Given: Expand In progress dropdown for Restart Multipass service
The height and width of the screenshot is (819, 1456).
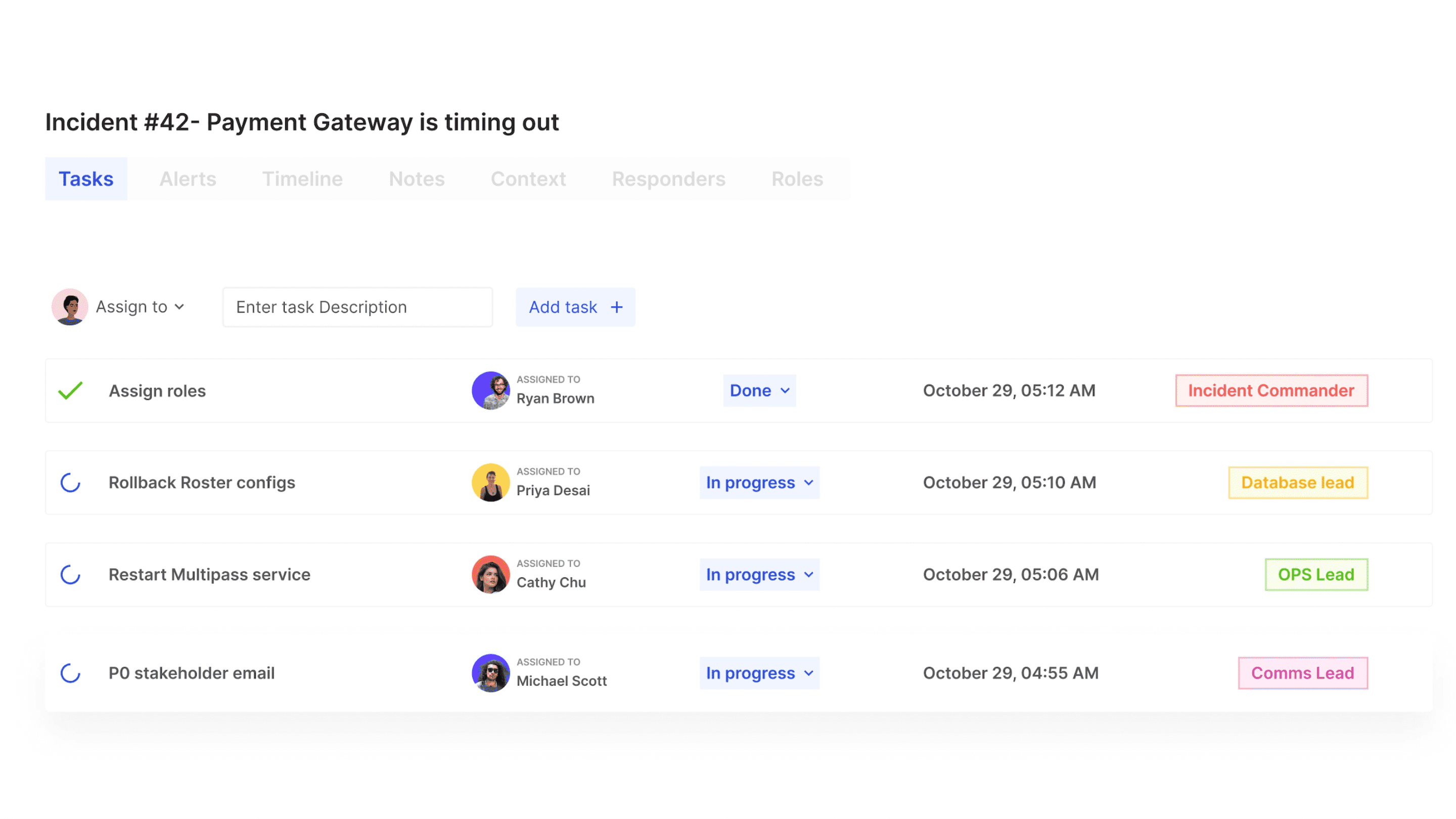Looking at the screenshot, I should (x=759, y=575).
